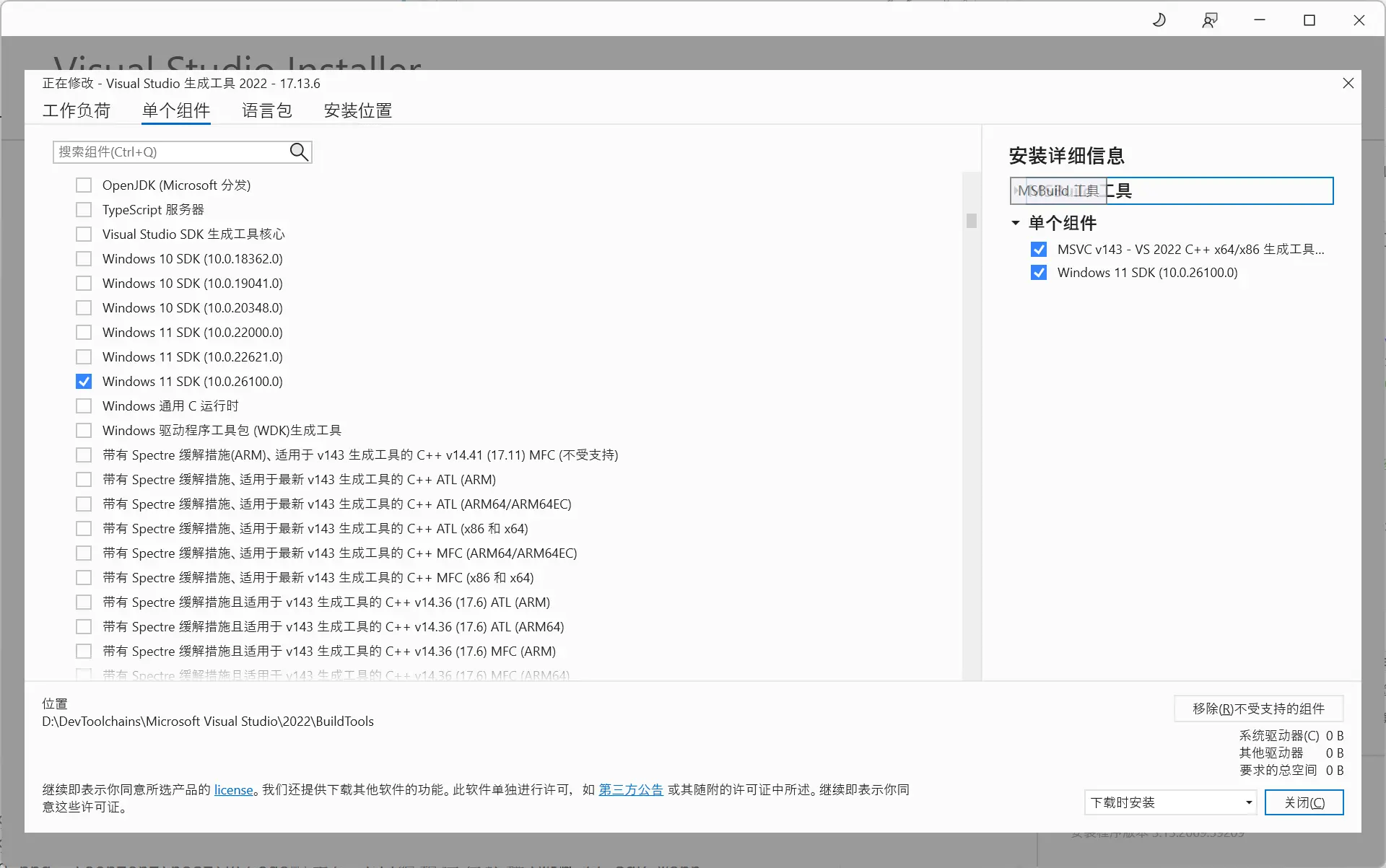The width and height of the screenshot is (1386, 868).
Task: Click 要求的总空间 size entry
Action: tap(1291, 771)
